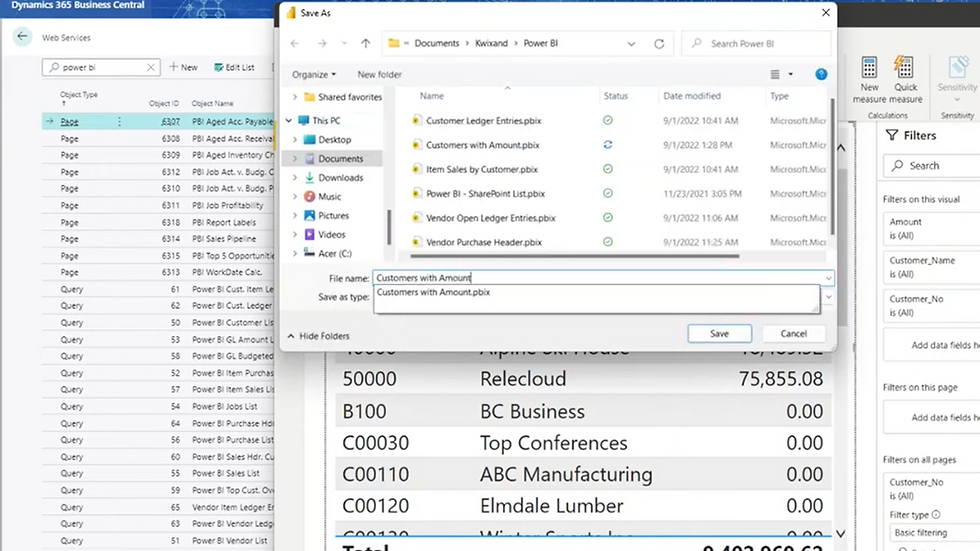Image resolution: width=980 pixels, height=551 pixels.
Task: Click the file list vertical scrollbar
Action: (x=831, y=166)
